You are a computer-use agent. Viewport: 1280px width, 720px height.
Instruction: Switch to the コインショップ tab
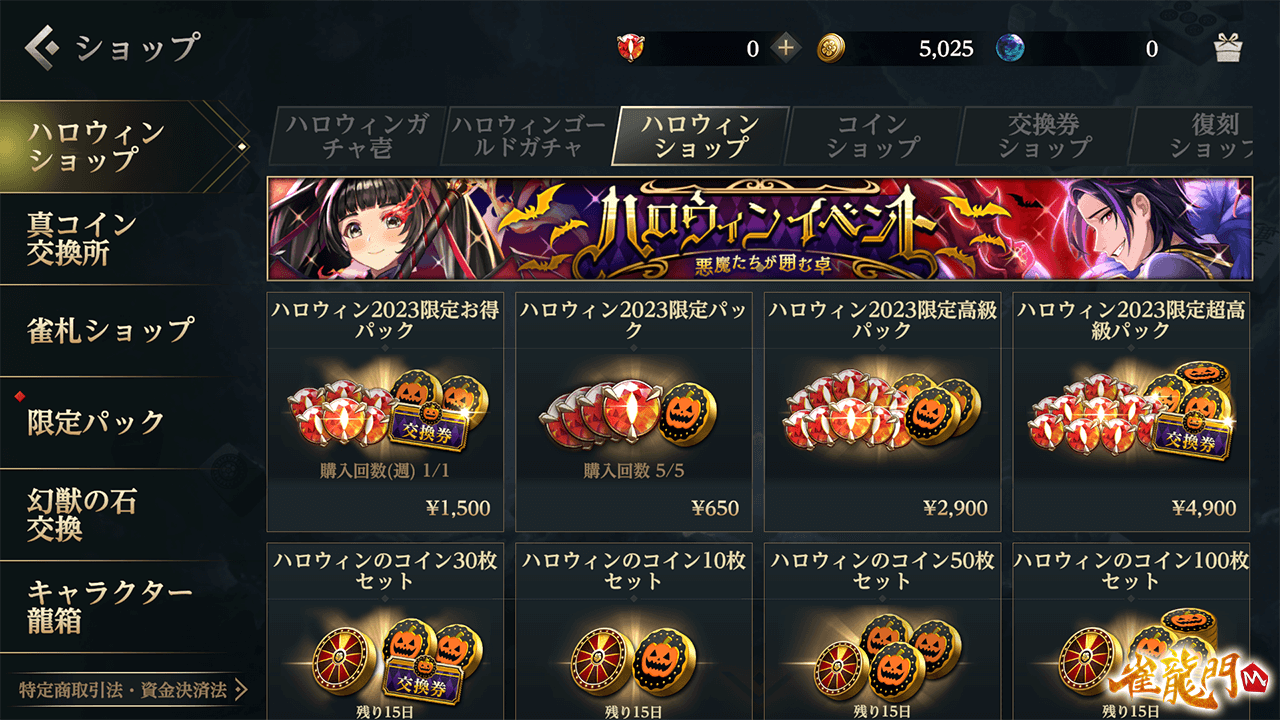point(872,136)
